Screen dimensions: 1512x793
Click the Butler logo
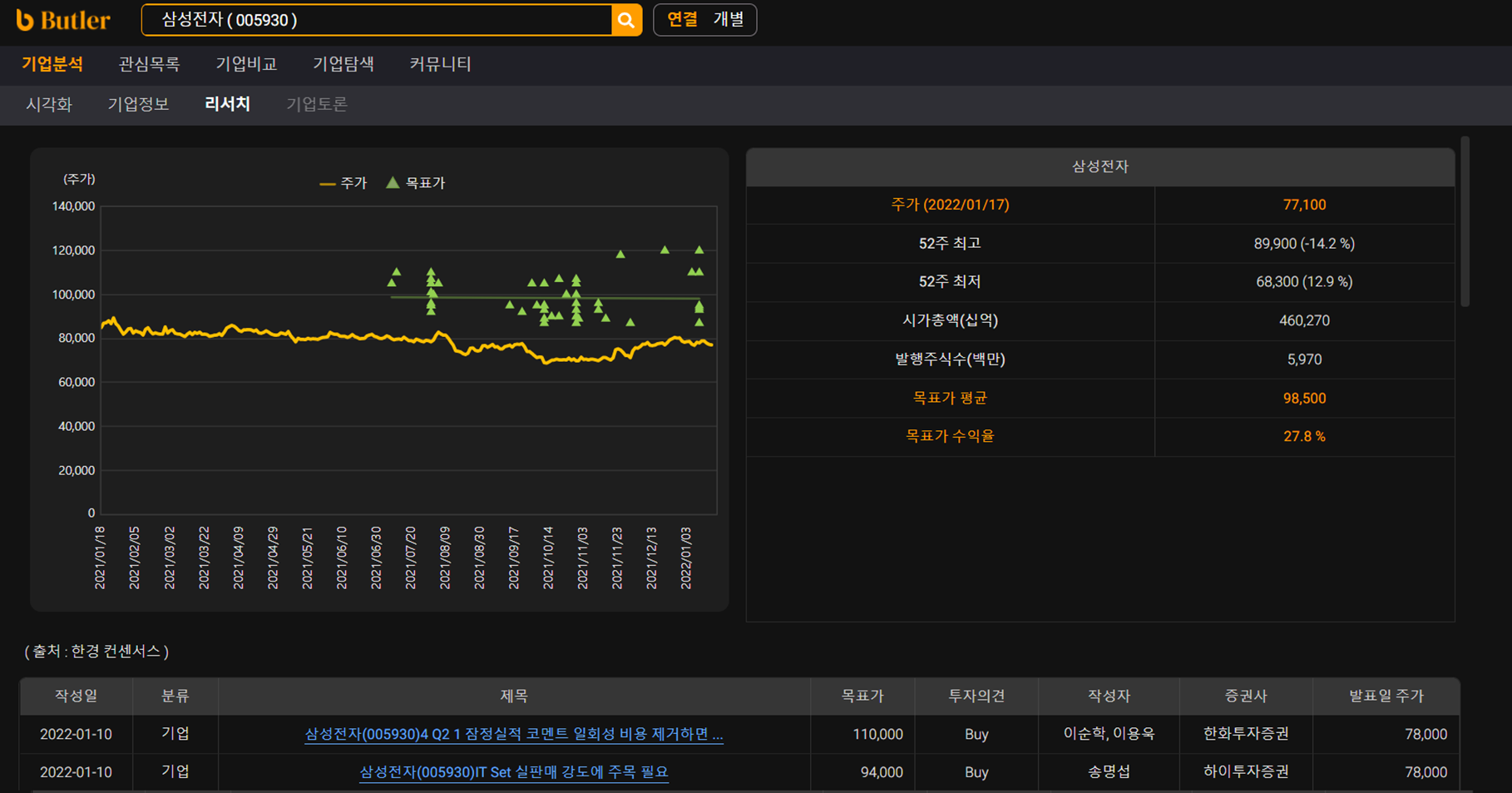[62, 20]
